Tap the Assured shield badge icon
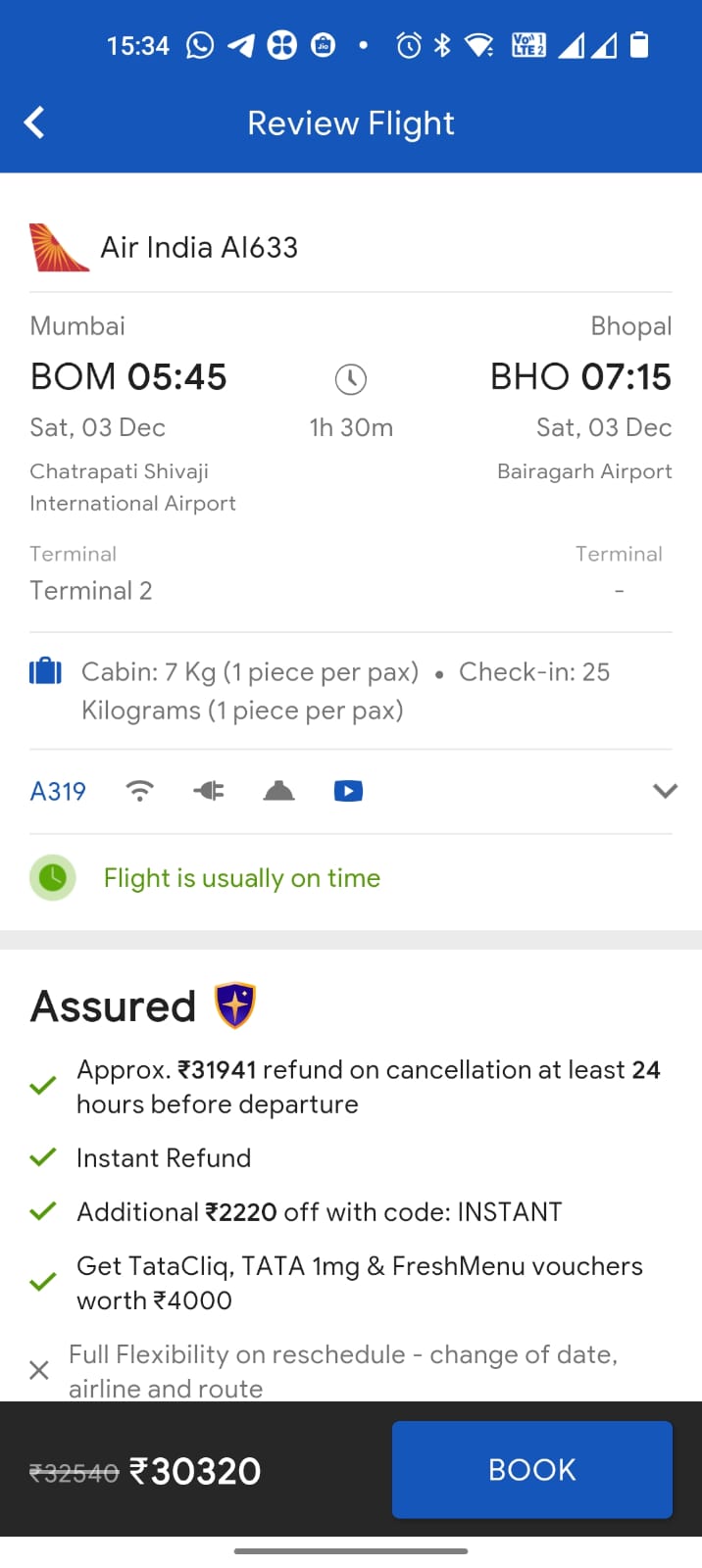This screenshot has height=1568, width=702. coord(235,1005)
